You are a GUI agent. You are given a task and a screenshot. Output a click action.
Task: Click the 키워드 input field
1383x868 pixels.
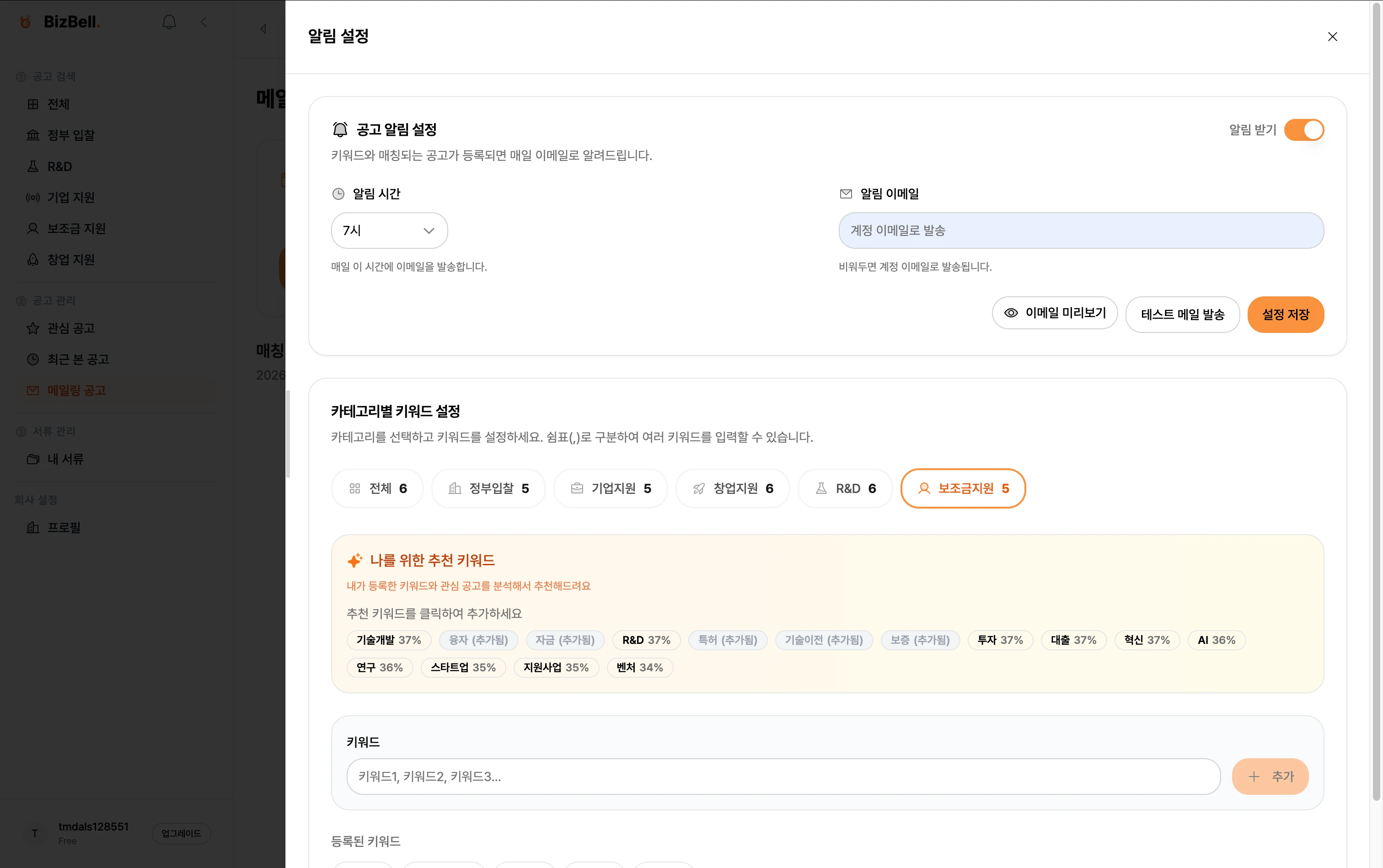[x=783, y=777]
